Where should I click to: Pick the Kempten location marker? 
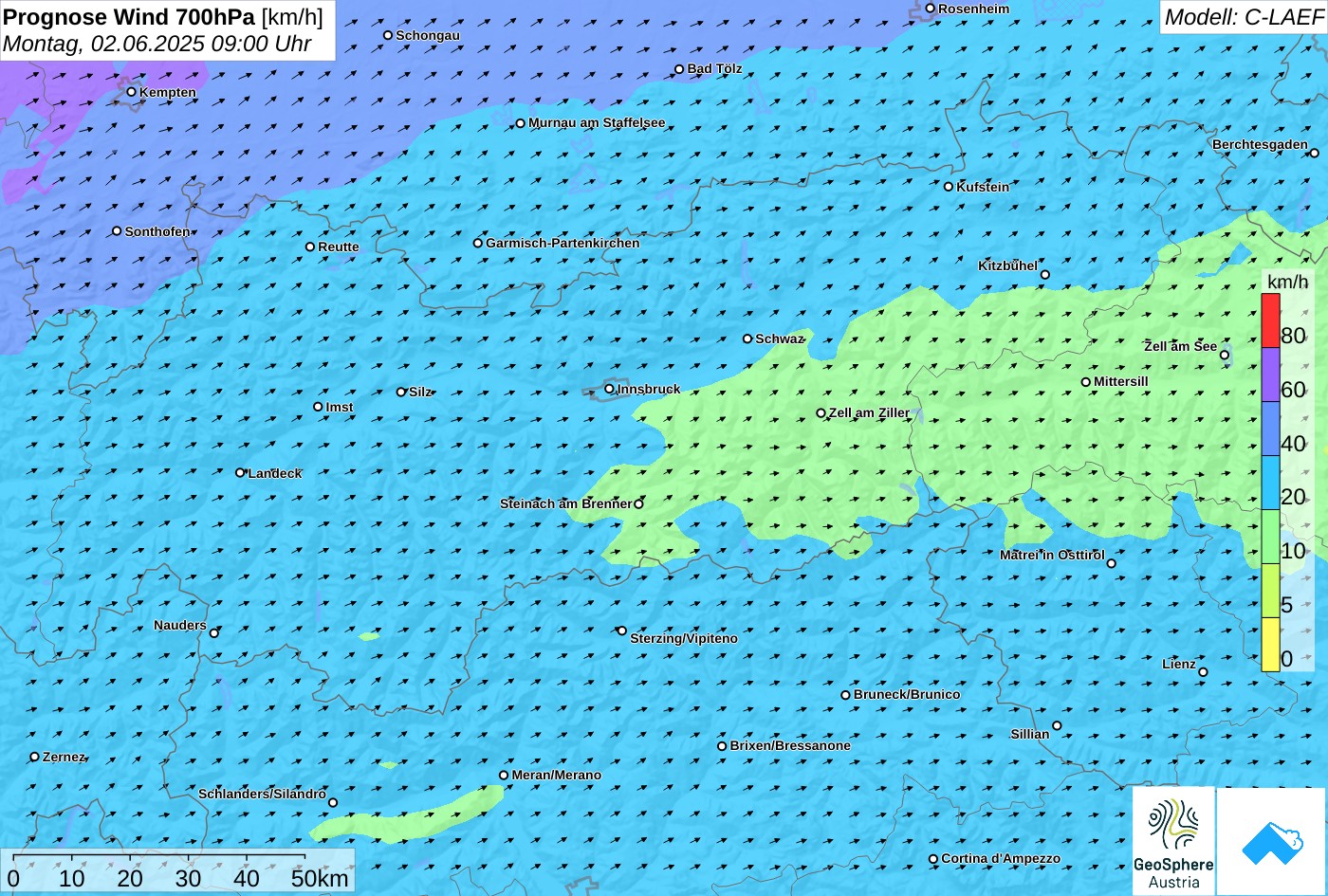pyautogui.click(x=132, y=92)
